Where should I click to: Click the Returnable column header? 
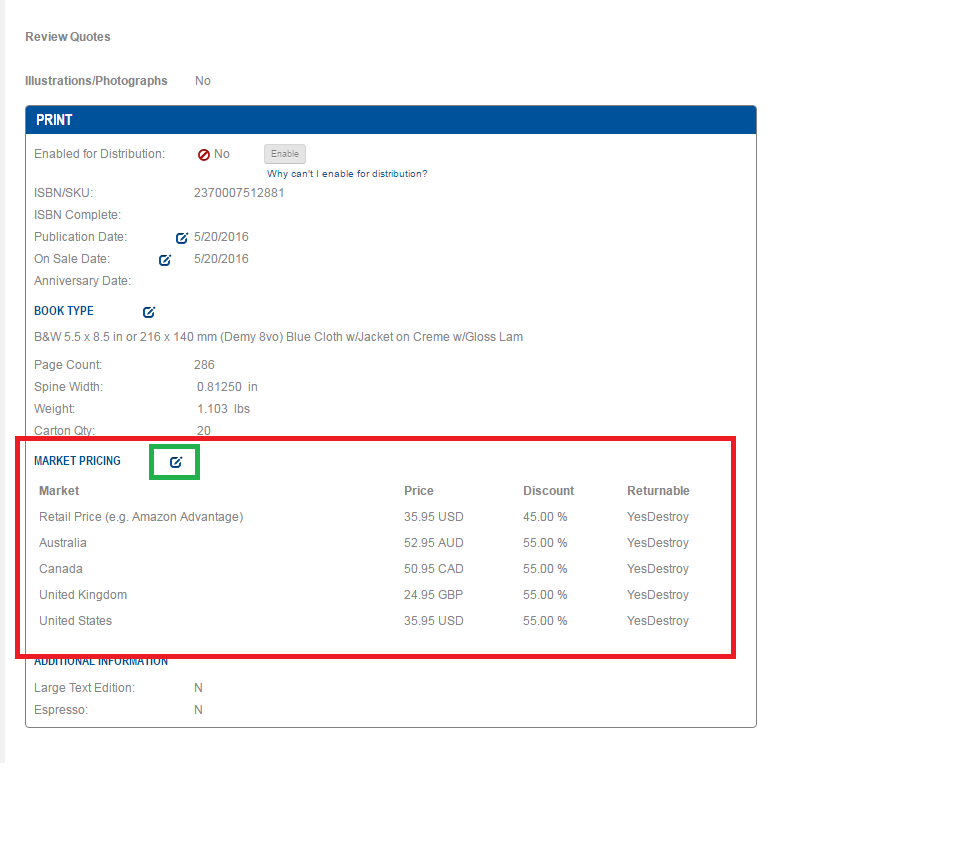658,491
